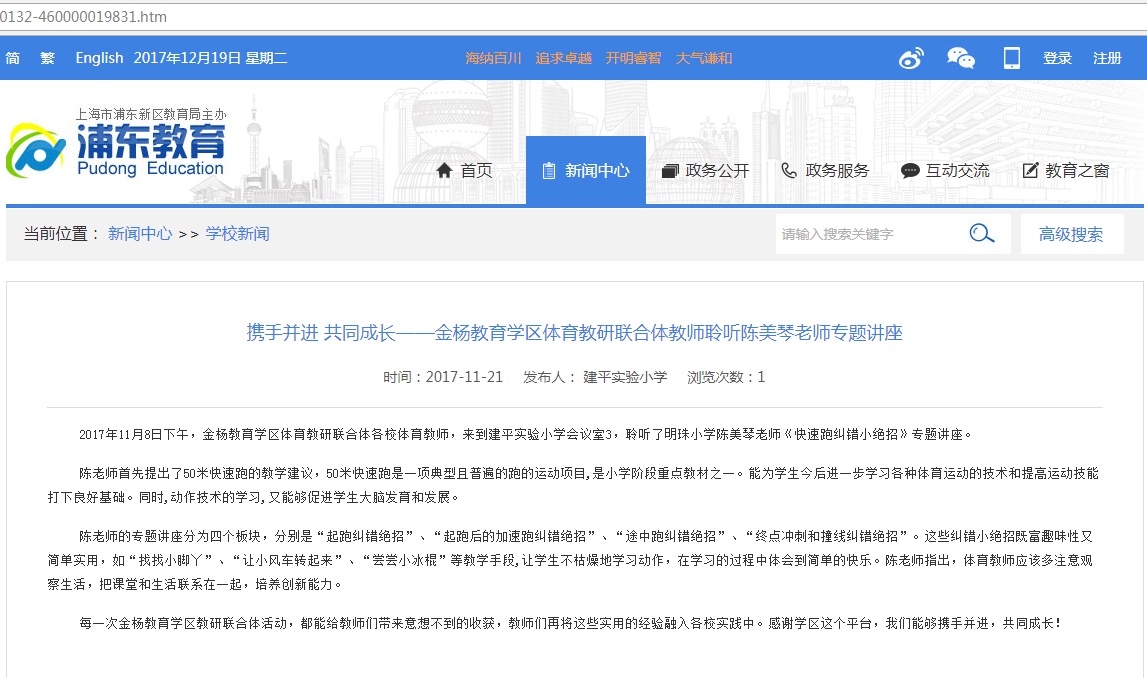Screen dimensions: 1147x678
Task: Click the paragraph starting 陈老师首先提出了50米快速跑
Action: 574,485
